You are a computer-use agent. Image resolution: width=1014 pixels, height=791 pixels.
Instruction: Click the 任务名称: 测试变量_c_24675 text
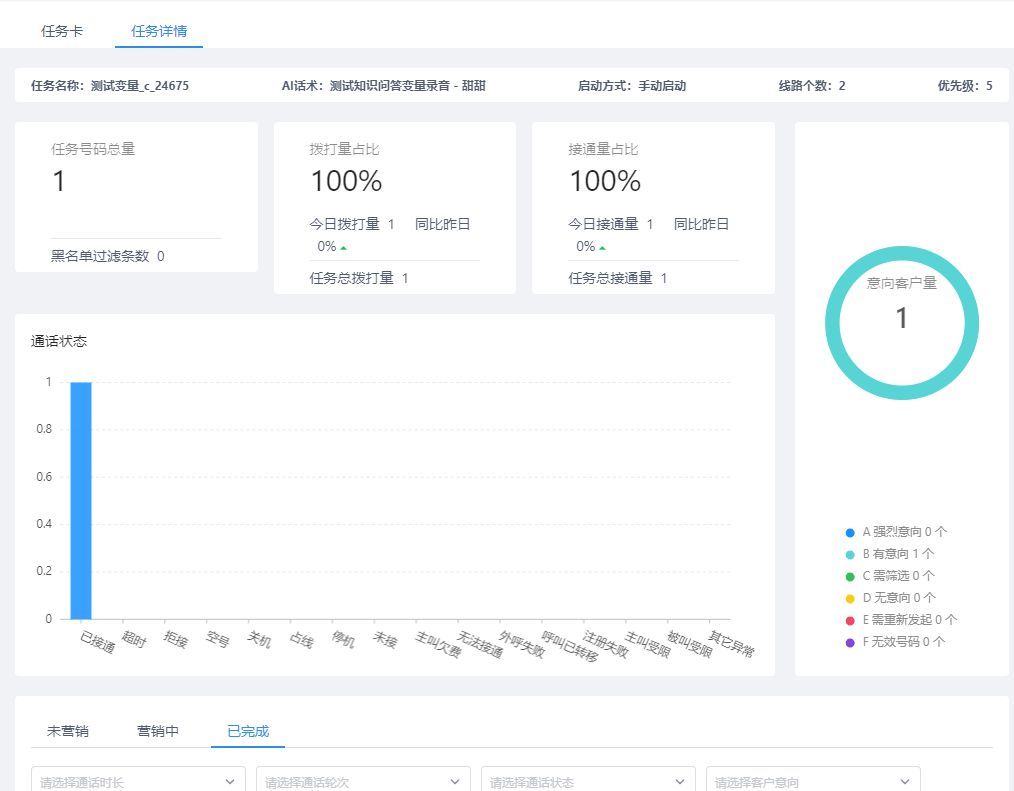pos(110,85)
